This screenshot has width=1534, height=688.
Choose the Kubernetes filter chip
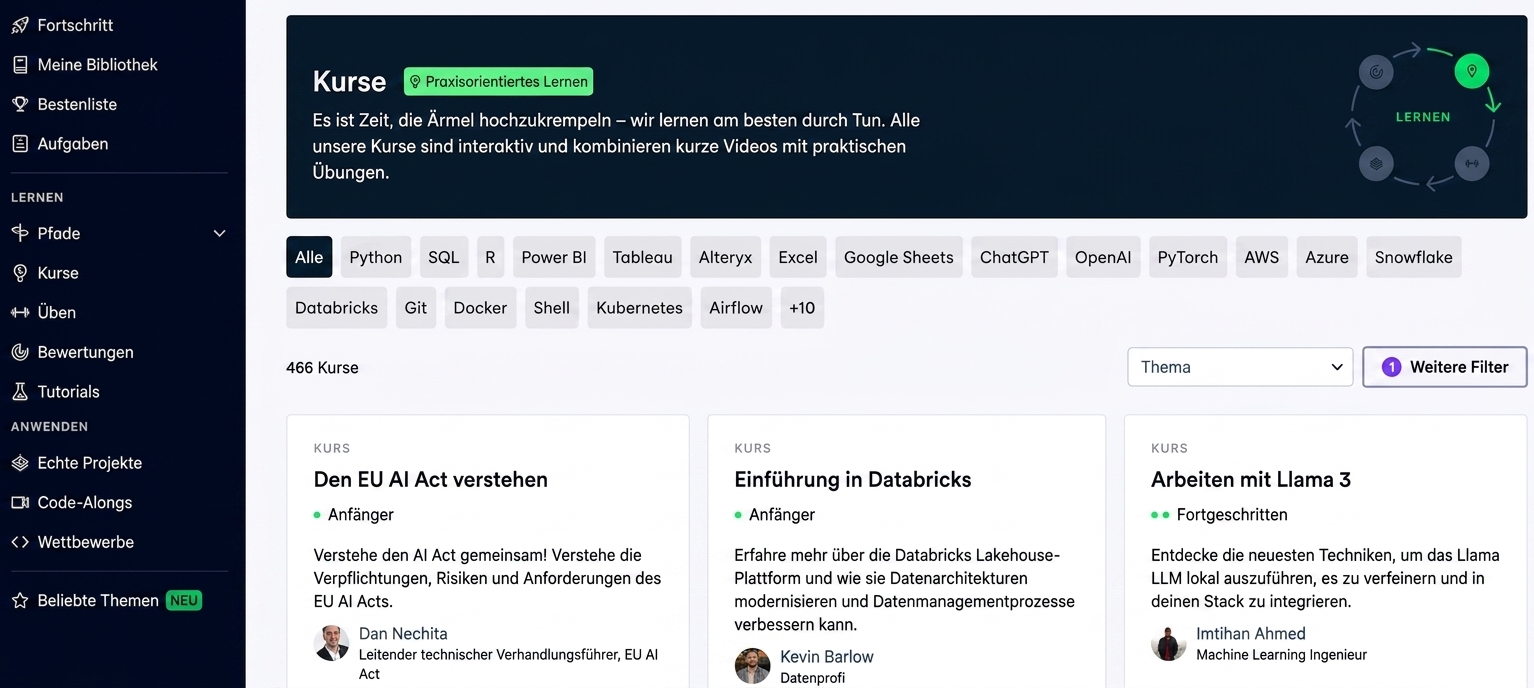640,308
